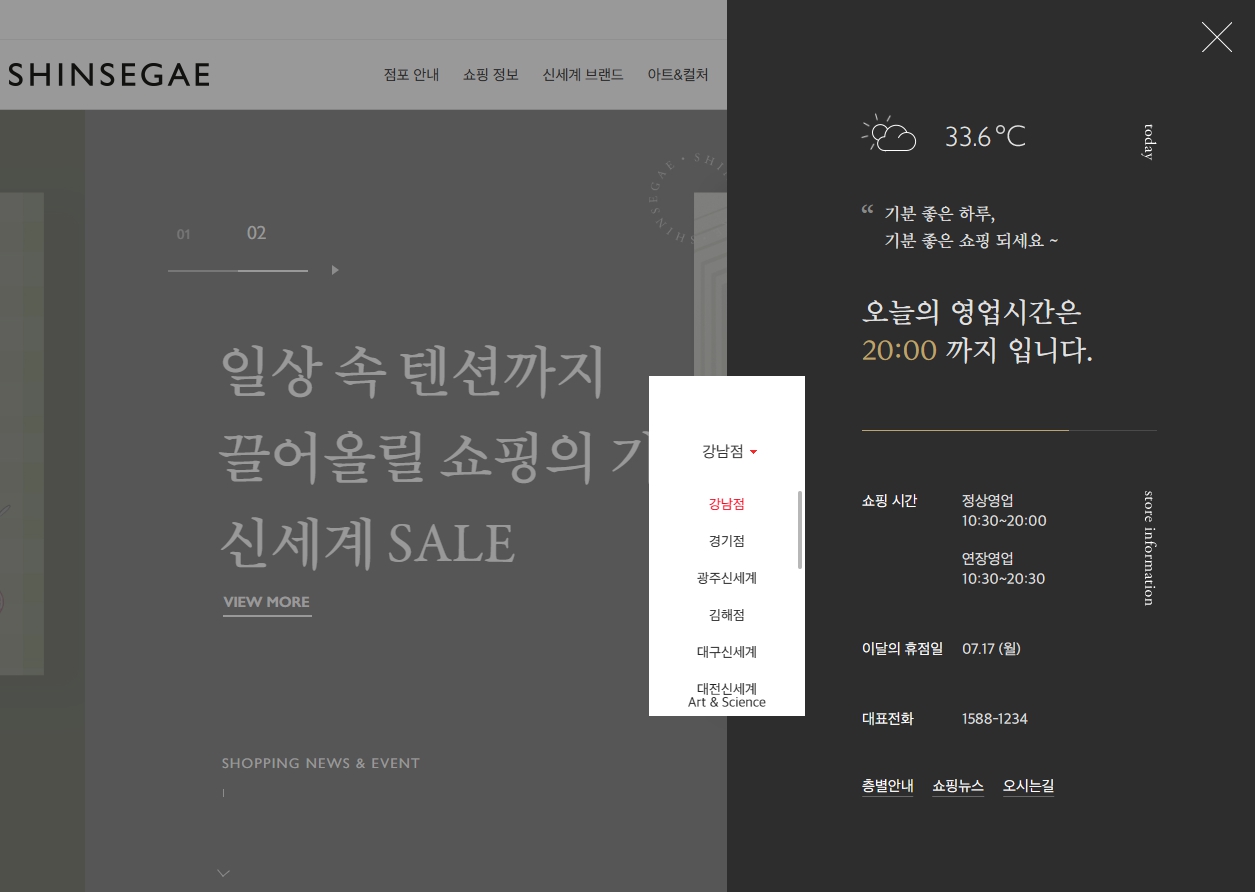Screen dimensions: 1255x892
Task: Open the 강남점 store selector dropdown
Action: coord(729,451)
